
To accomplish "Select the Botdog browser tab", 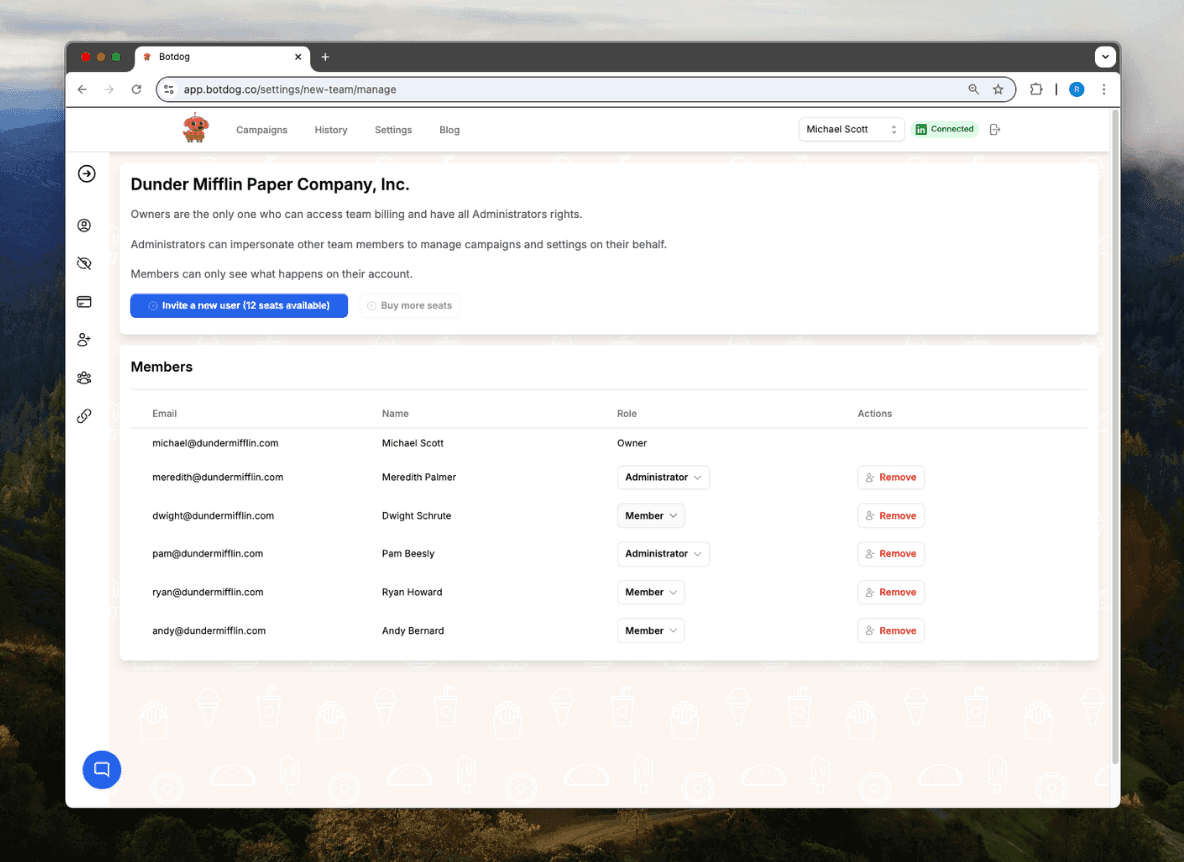I will [x=223, y=57].
